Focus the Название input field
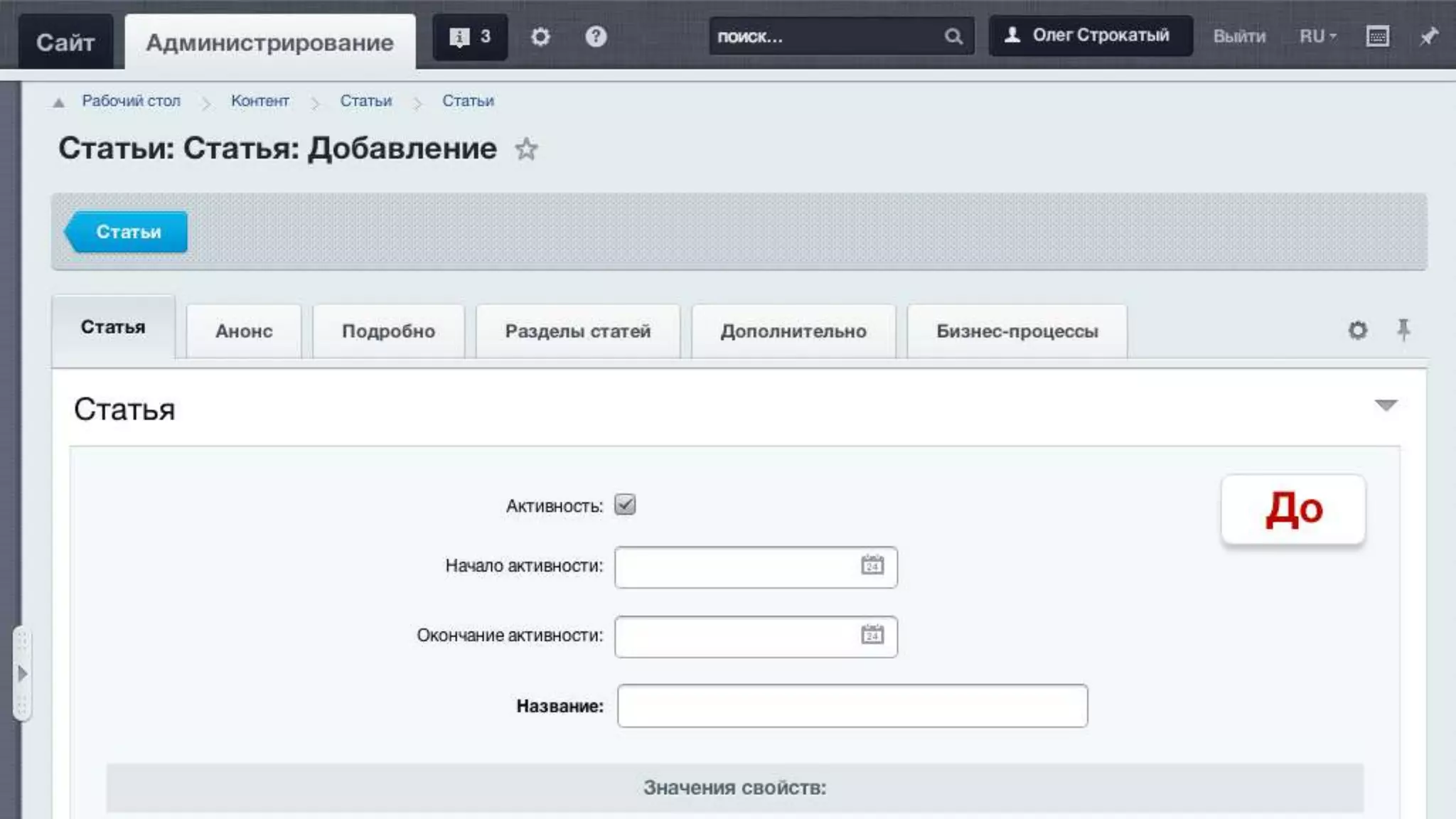Viewport: 1456px width, 819px height. [x=852, y=706]
